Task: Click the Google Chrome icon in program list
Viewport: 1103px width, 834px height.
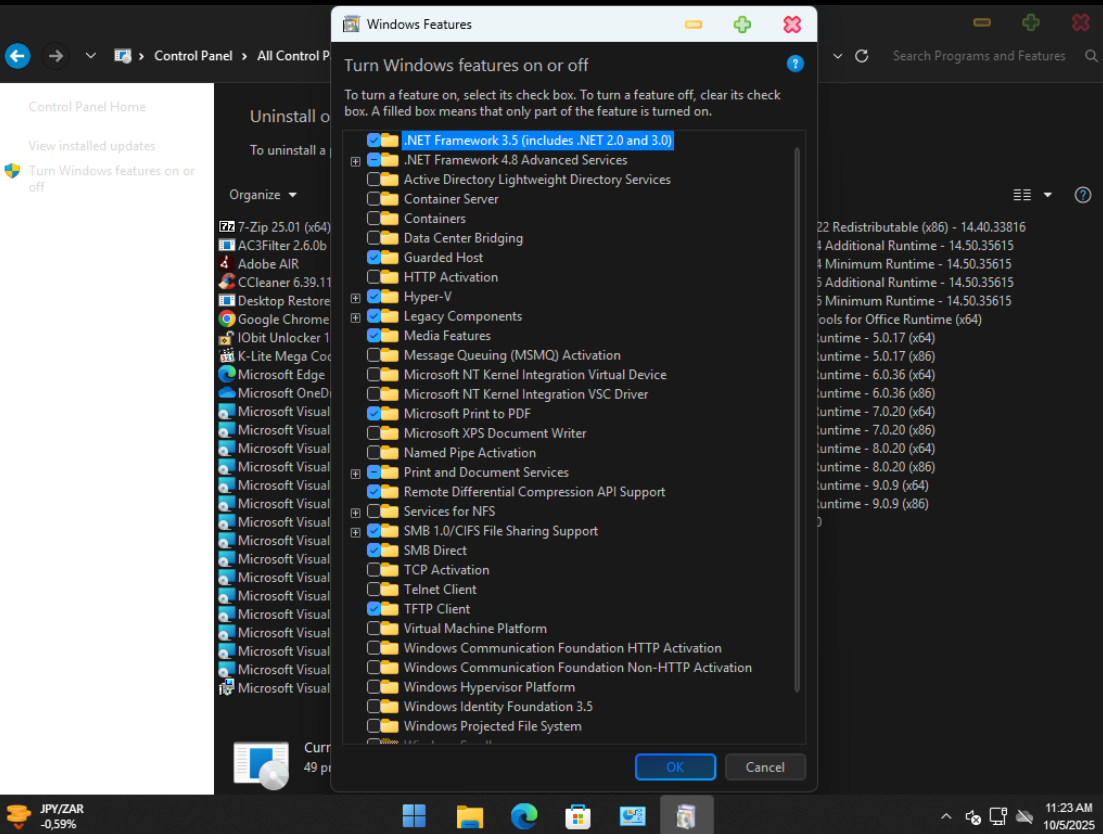Action: [x=227, y=319]
